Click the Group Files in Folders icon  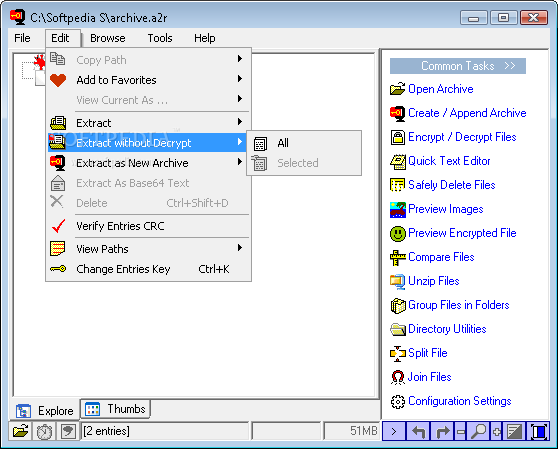pos(398,306)
